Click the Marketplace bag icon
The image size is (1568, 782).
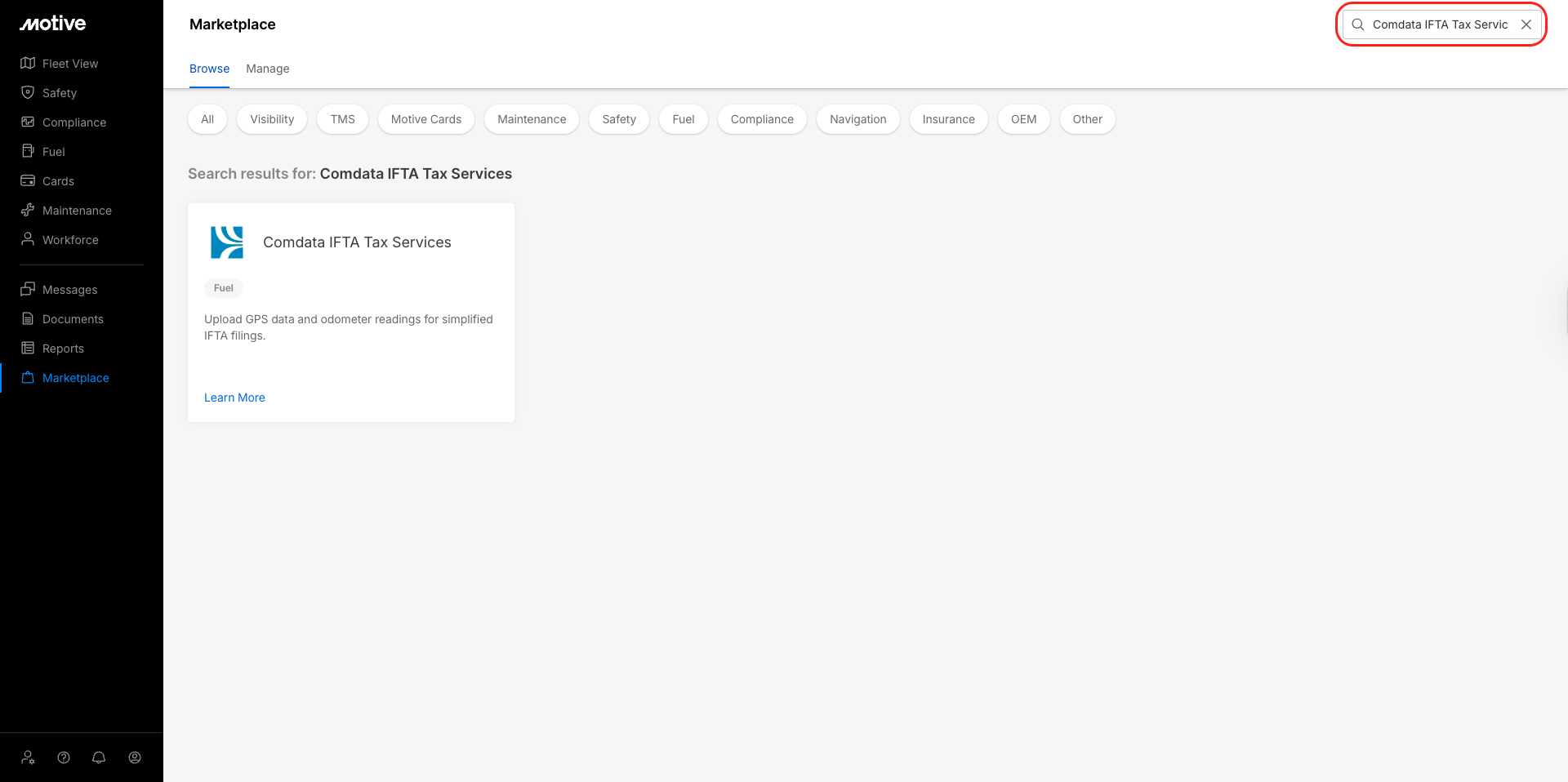(x=28, y=377)
